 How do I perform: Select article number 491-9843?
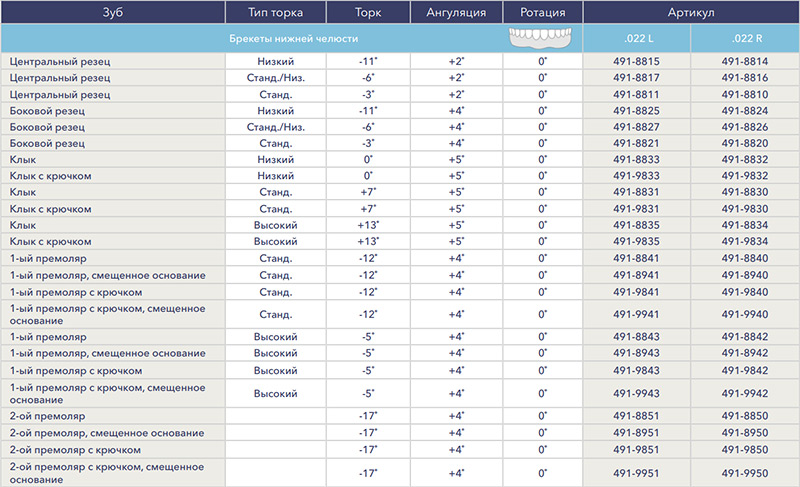coord(636,370)
